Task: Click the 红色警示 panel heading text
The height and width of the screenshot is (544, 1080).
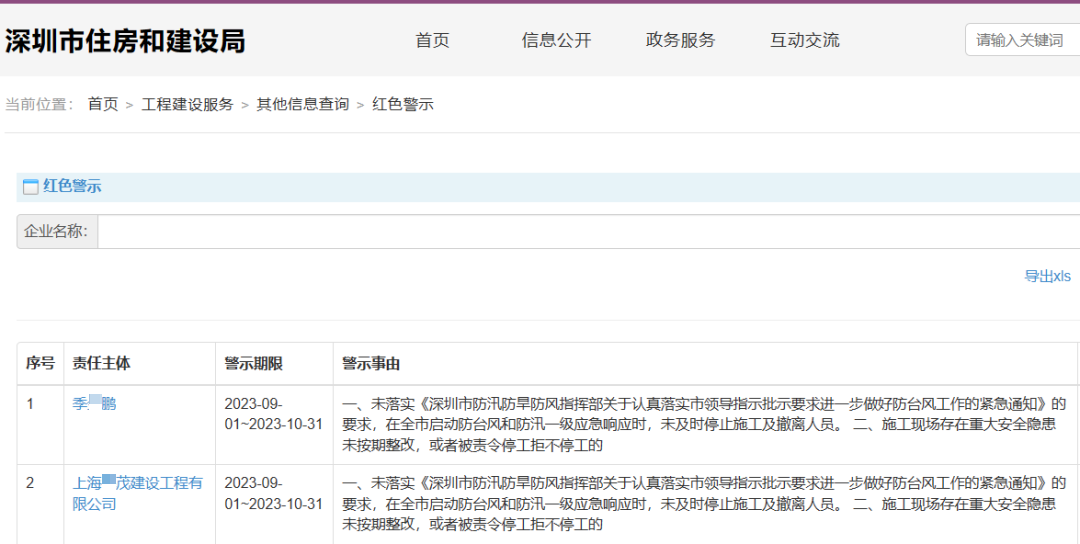Action: click(72, 187)
